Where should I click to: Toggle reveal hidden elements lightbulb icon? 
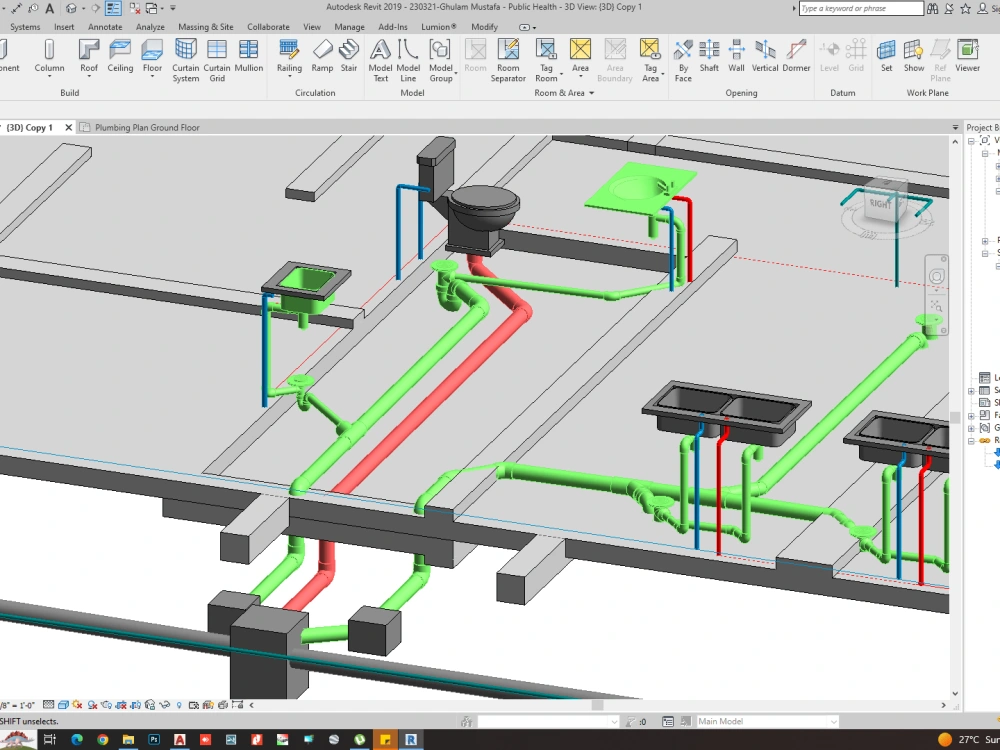click(x=179, y=705)
